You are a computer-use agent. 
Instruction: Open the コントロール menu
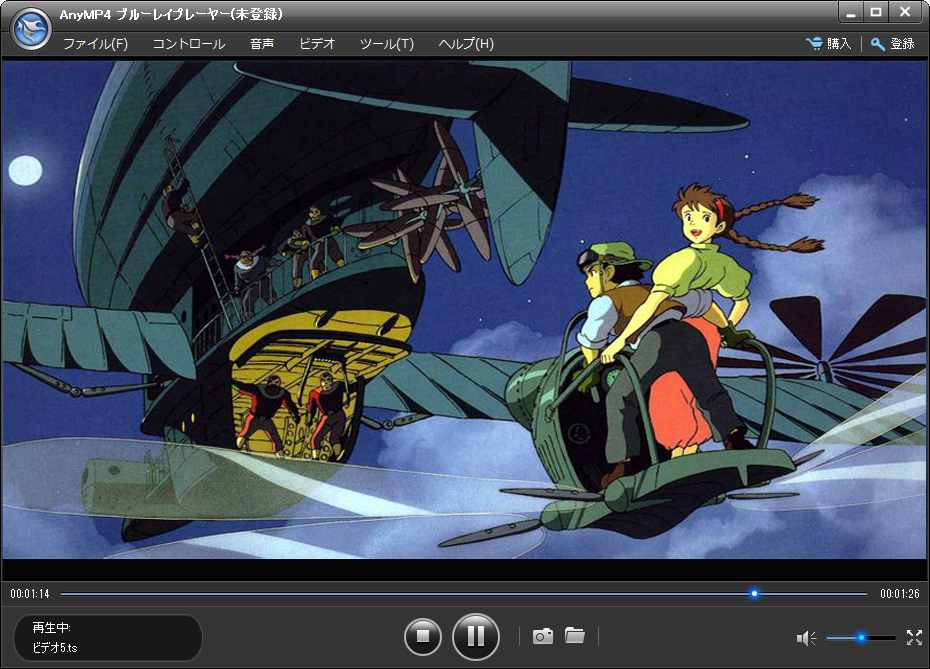(189, 44)
